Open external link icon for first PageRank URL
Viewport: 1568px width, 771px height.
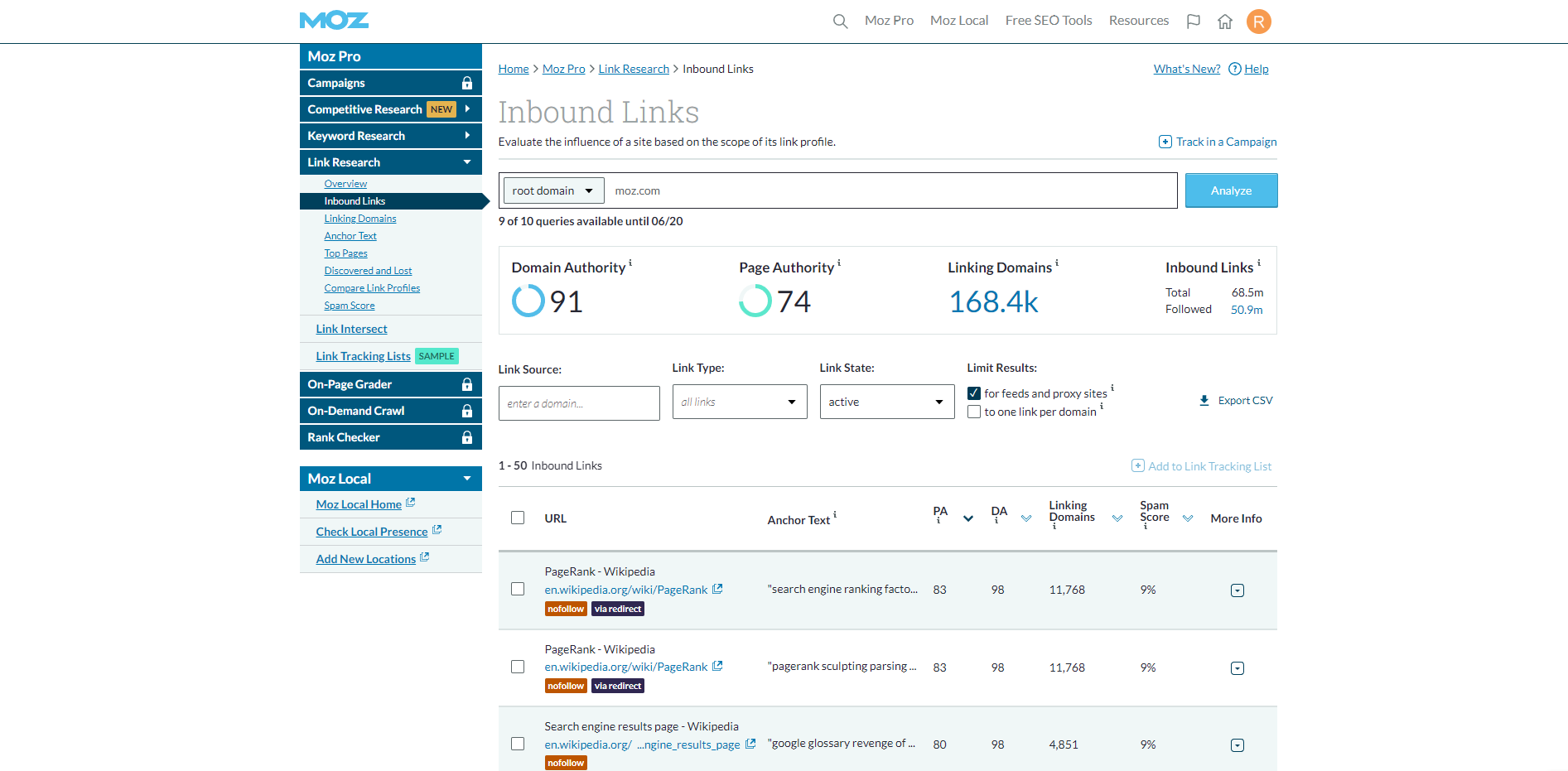pos(717,589)
